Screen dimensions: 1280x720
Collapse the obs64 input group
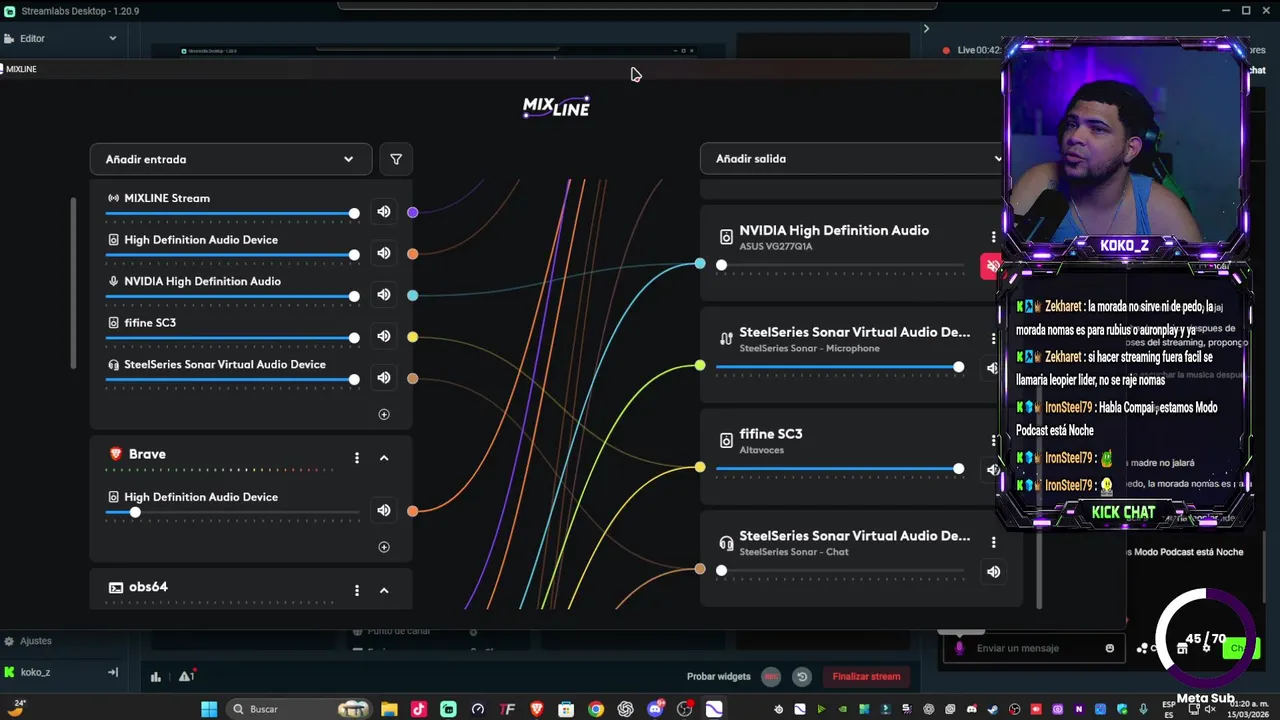tap(384, 590)
